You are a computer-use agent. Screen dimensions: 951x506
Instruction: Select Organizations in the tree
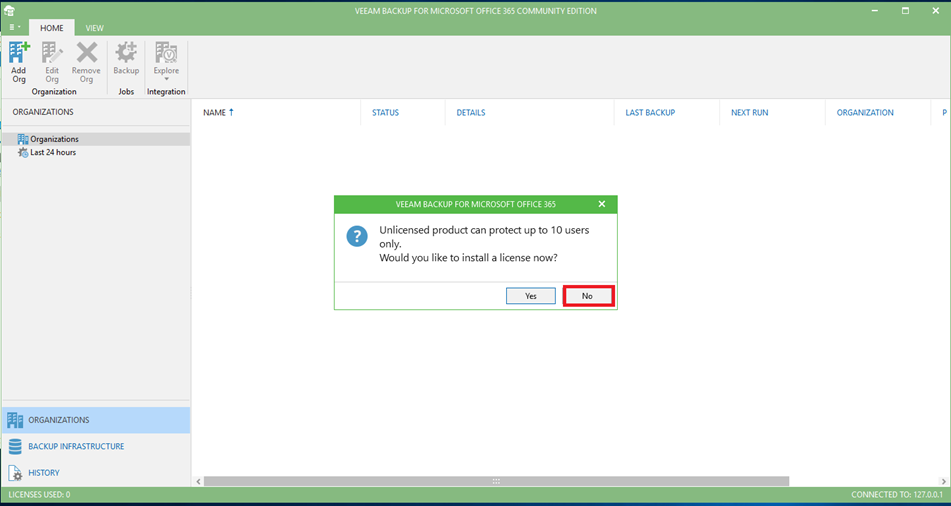[96, 139]
